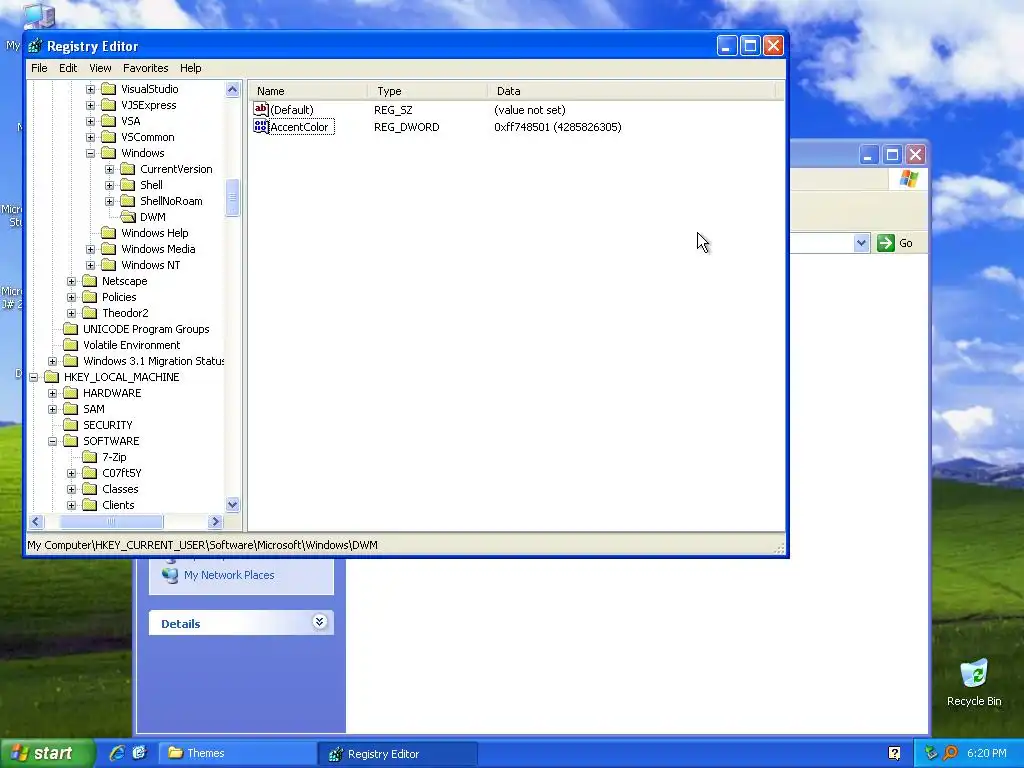1024x768 pixels.
Task: Collapse the Windows key node
Action: coord(90,153)
